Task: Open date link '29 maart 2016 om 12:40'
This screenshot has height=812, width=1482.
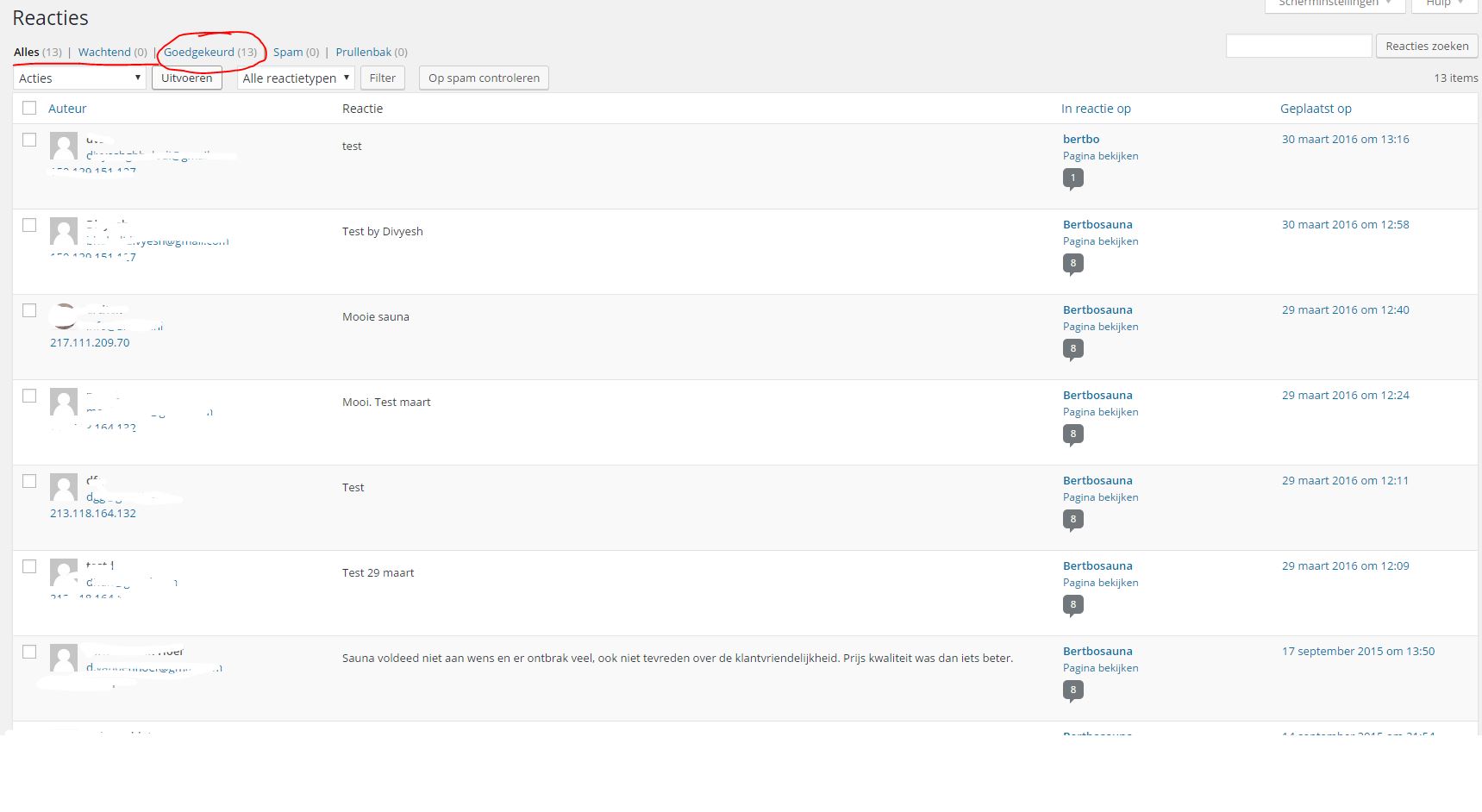Action: coord(1345,309)
